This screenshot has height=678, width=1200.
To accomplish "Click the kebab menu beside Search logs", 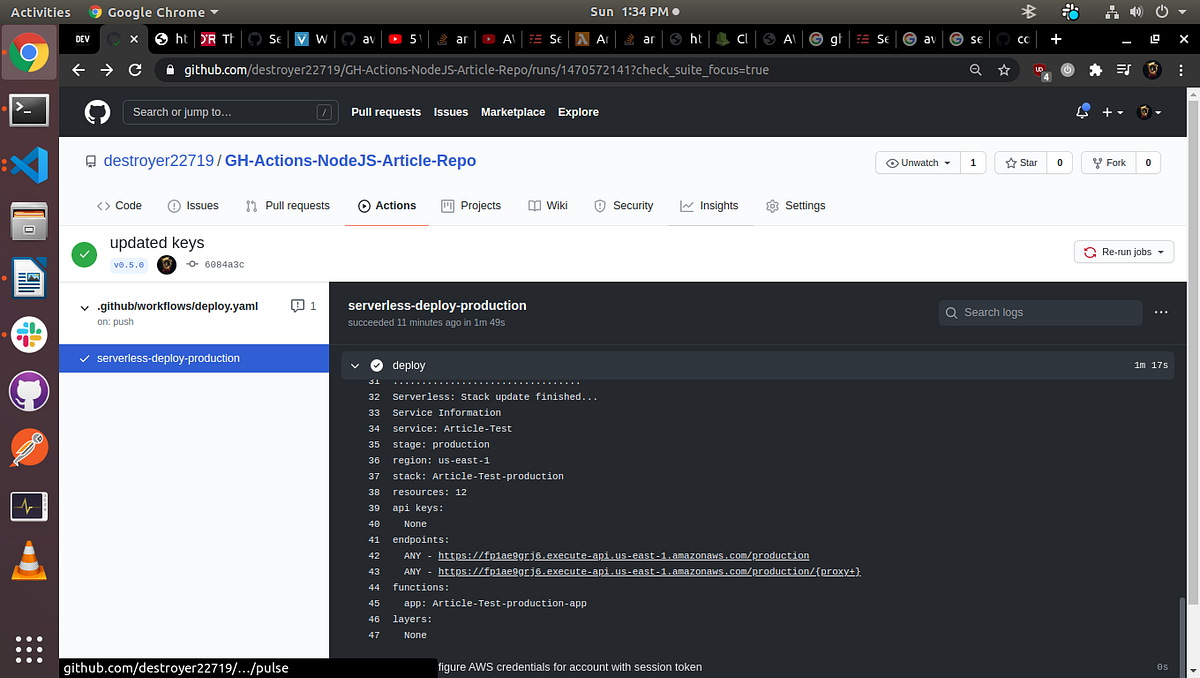I will pyautogui.click(x=1160, y=312).
